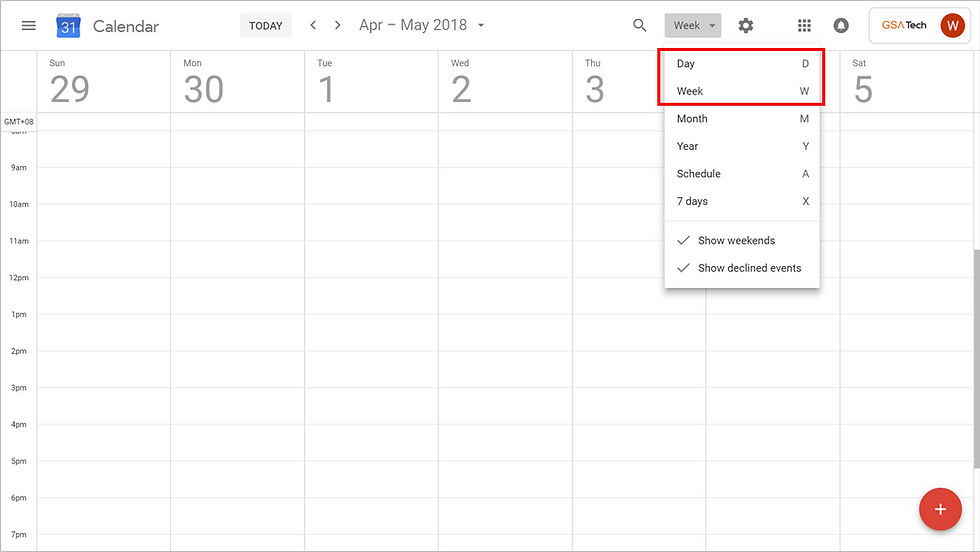980x552 pixels.
Task: Click the vertical scrollbar thumb
Action: [976, 358]
